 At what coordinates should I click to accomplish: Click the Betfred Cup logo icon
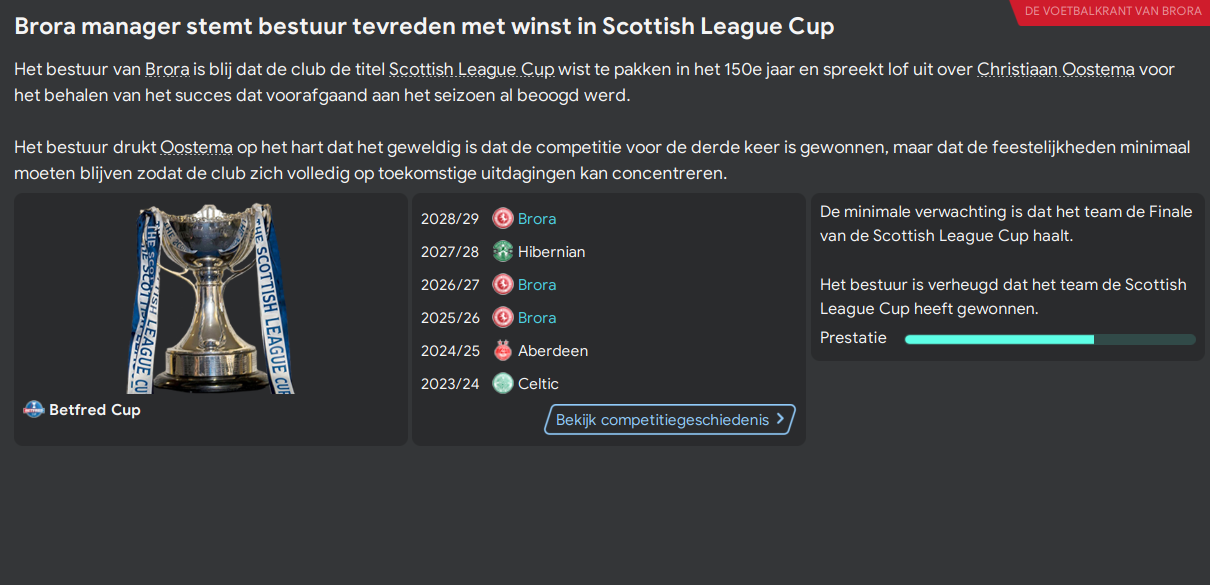34,410
